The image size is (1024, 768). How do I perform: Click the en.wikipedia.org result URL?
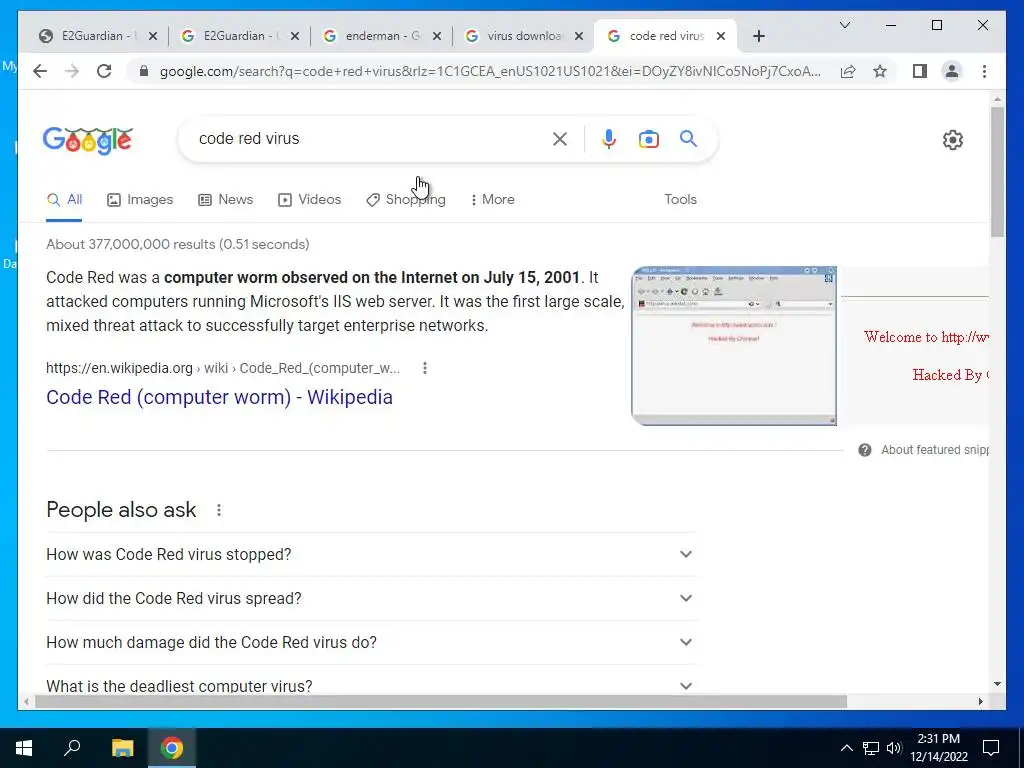(x=223, y=368)
